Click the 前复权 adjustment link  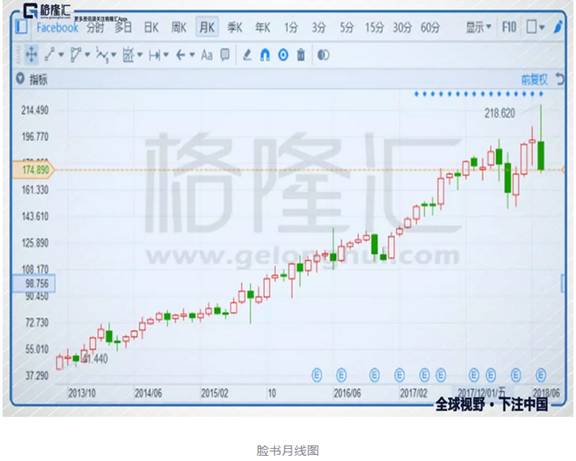pos(534,80)
